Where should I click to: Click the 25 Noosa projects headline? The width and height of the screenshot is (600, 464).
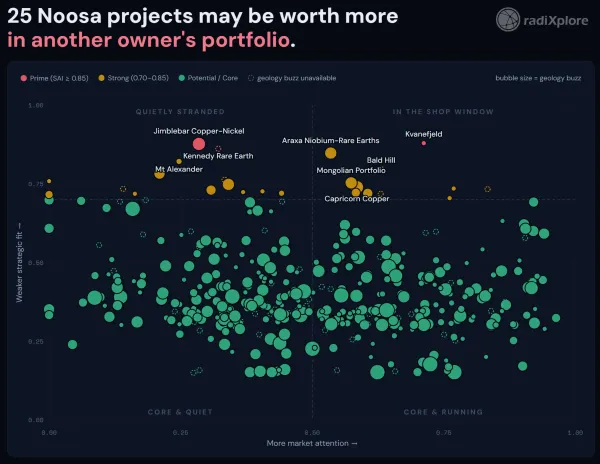[203, 16]
